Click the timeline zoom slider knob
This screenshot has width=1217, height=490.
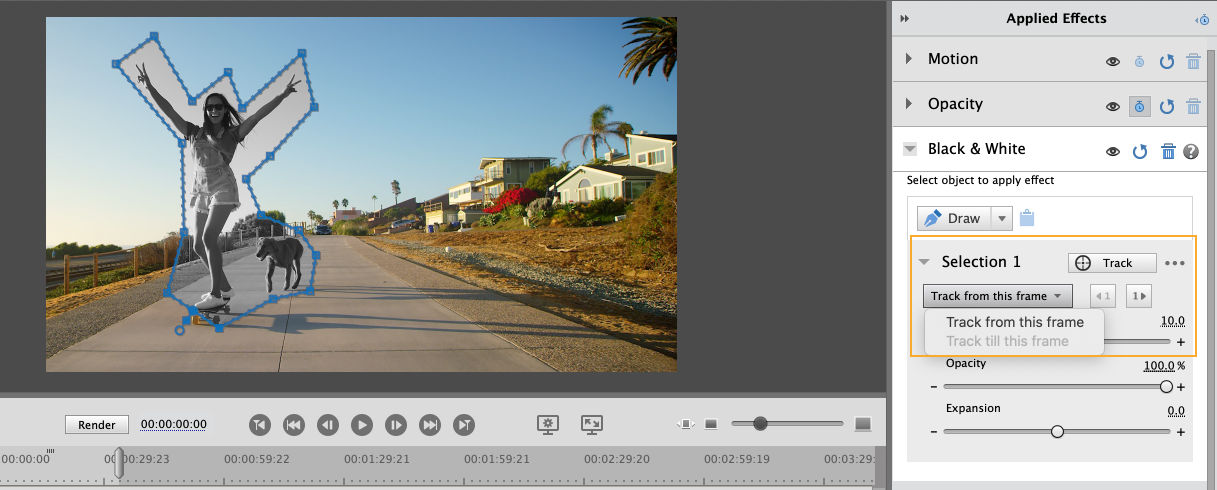pyautogui.click(x=760, y=424)
